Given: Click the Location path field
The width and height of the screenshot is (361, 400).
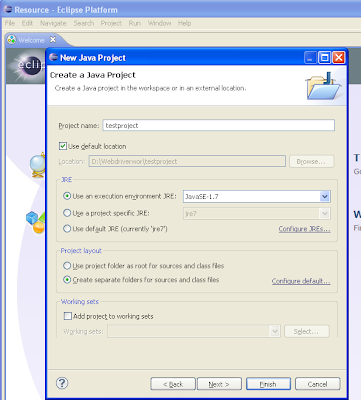Looking at the screenshot, I should pyautogui.click(x=187, y=161).
